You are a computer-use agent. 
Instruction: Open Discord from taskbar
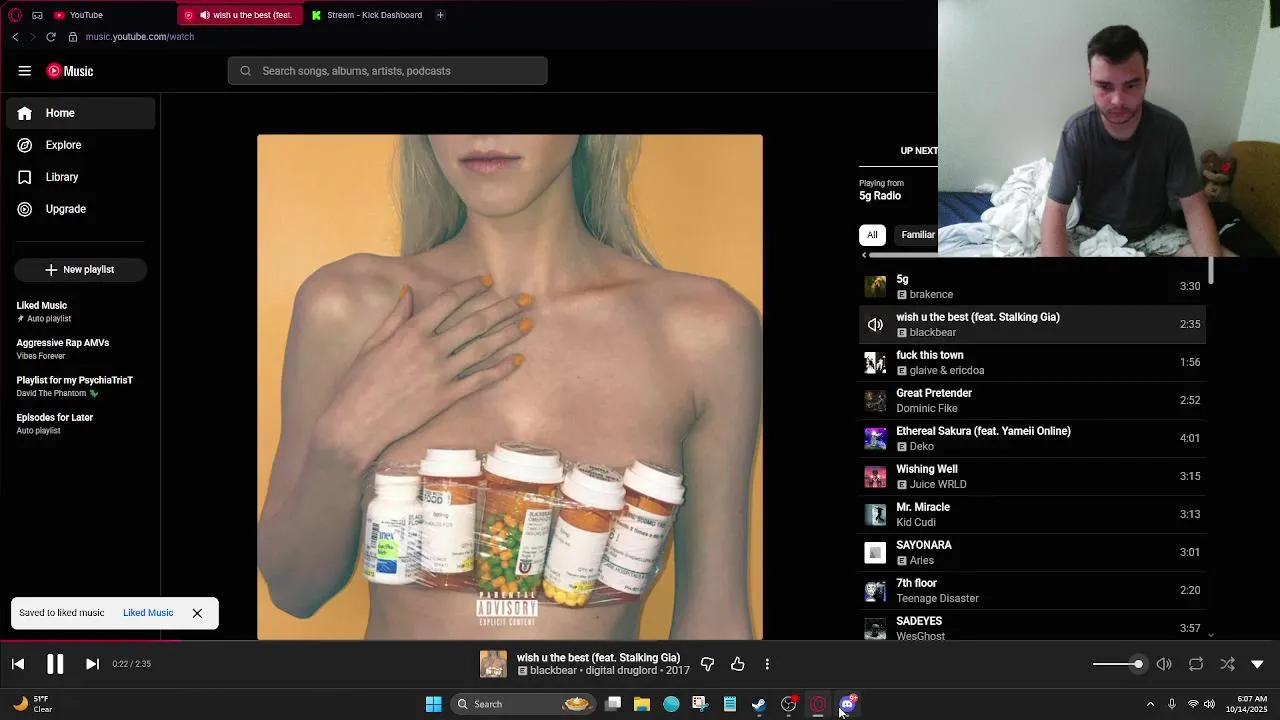pos(848,704)
